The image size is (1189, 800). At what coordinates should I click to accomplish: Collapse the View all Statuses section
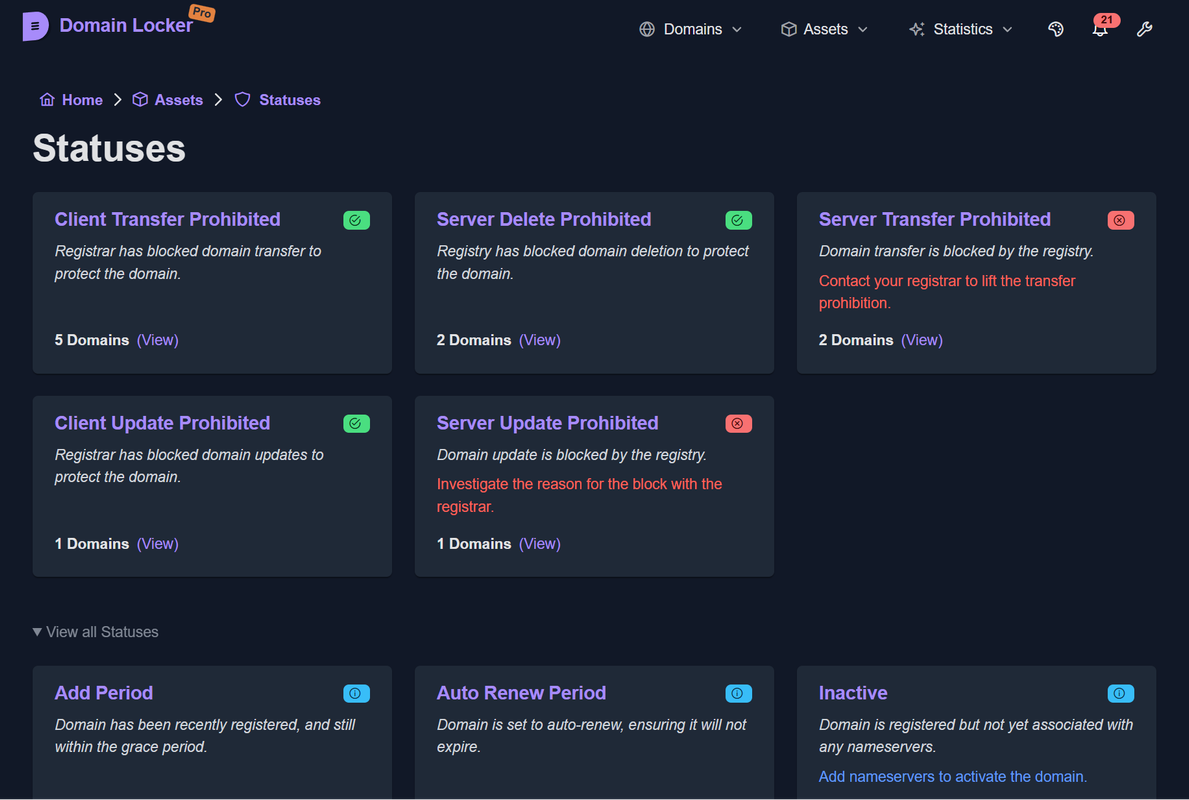click(96, 632)
